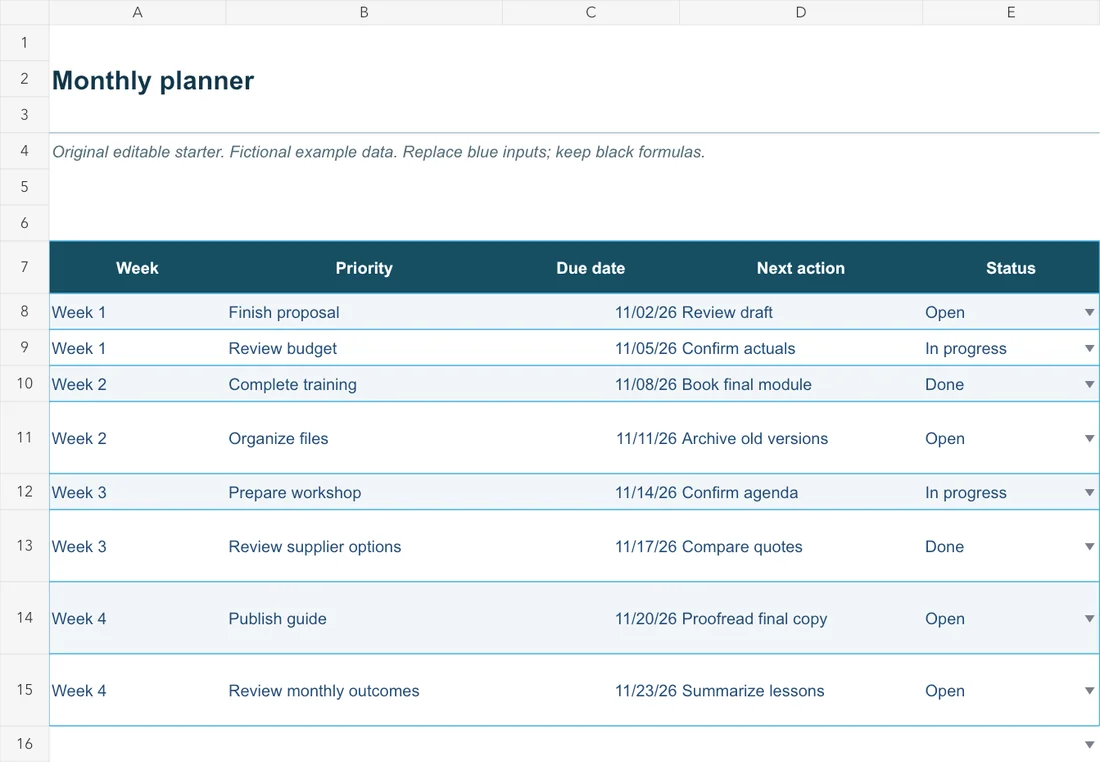The height and width of the screenshot is (762, 1100).
Task: Open Status dropdown arrow for Review budget row
Action: tap(1089, 349)
